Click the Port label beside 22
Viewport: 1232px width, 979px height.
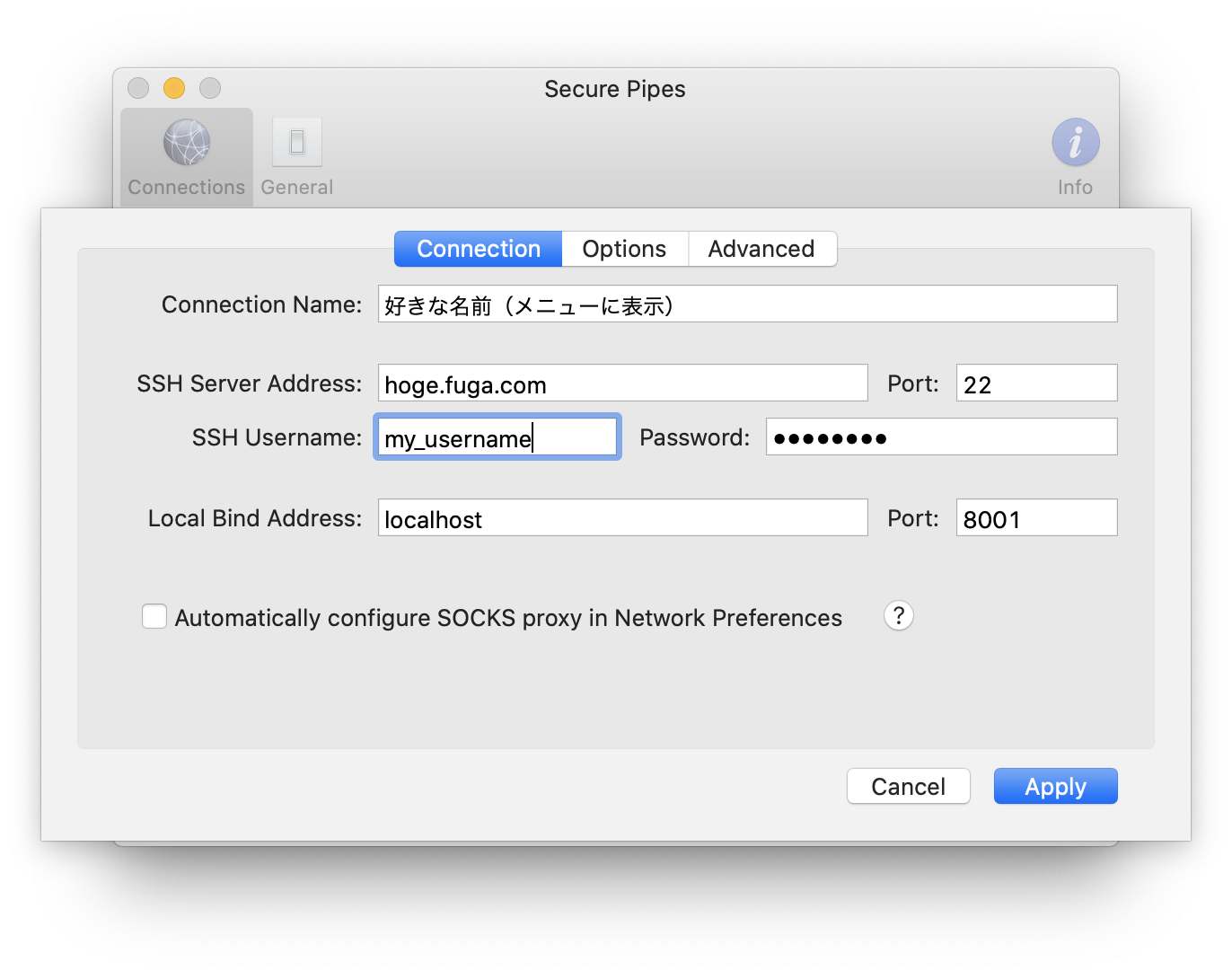913,384
